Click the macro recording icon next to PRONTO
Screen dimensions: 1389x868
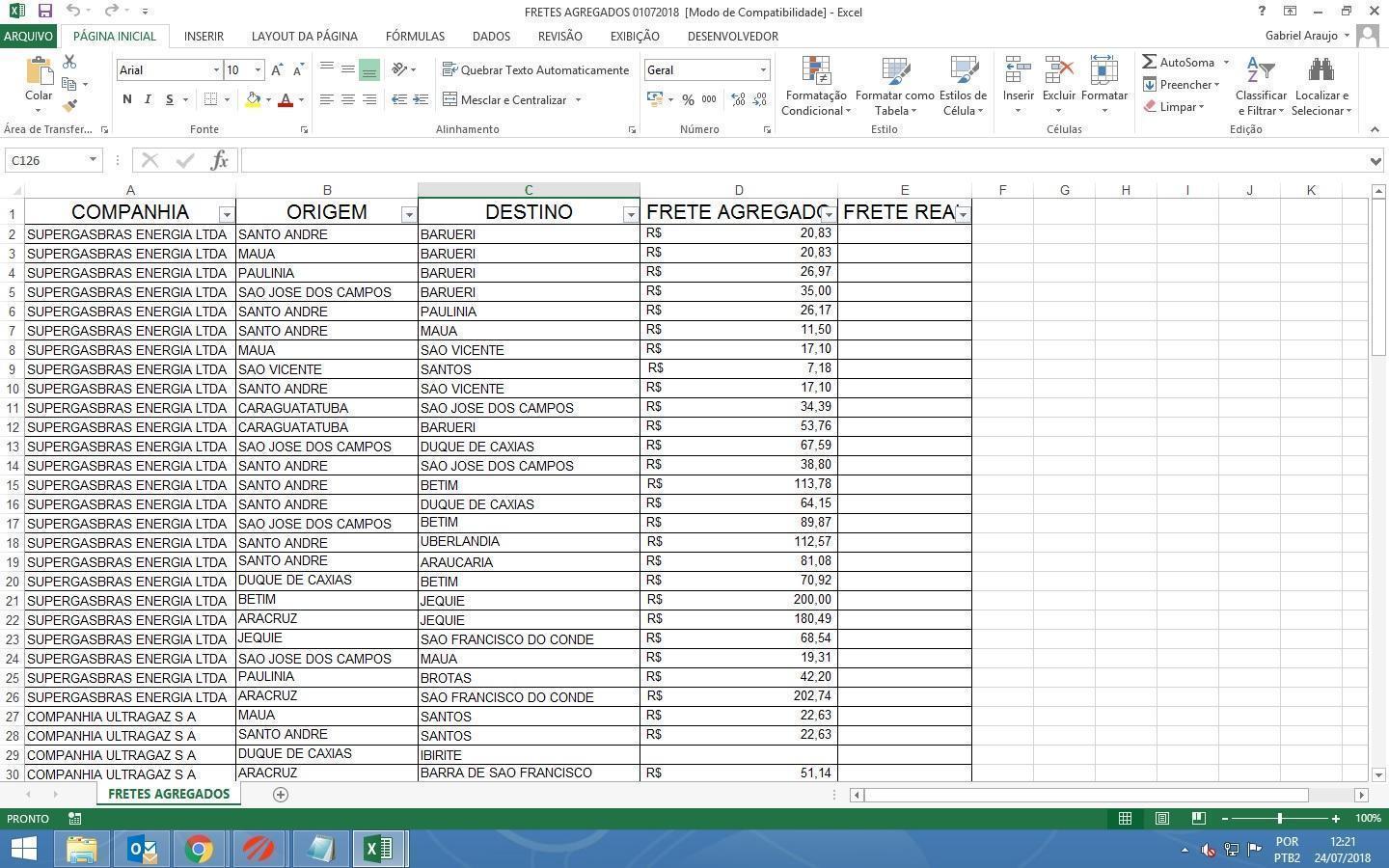[74, 818]
